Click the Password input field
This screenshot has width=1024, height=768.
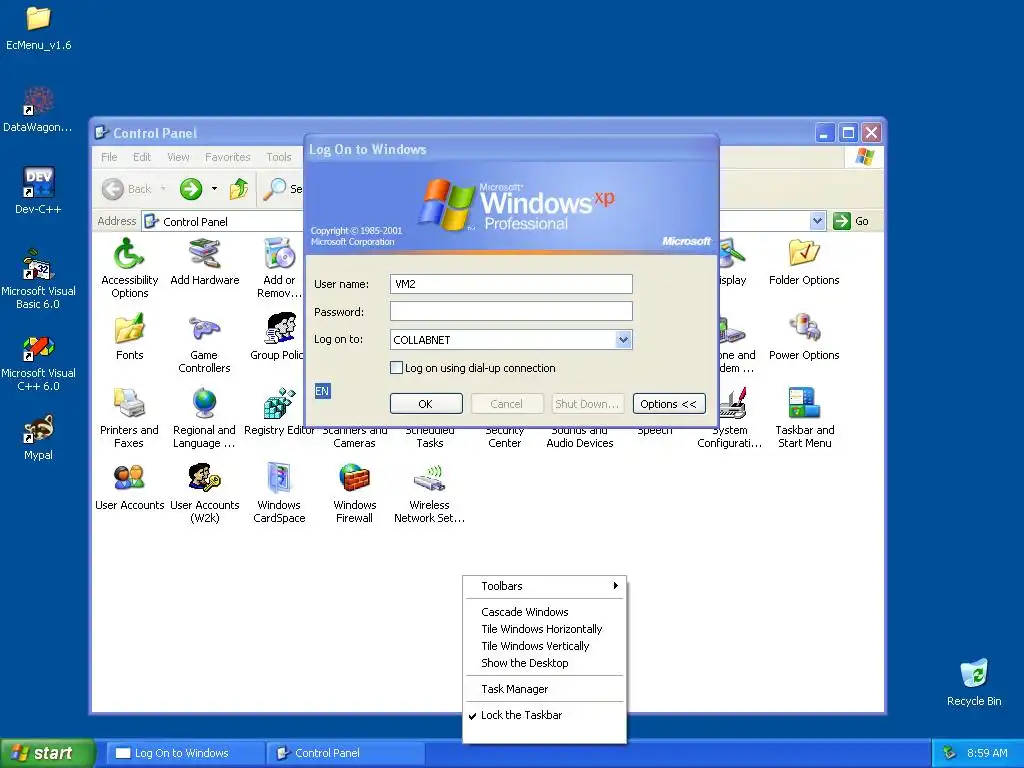[x=511, y=312]
